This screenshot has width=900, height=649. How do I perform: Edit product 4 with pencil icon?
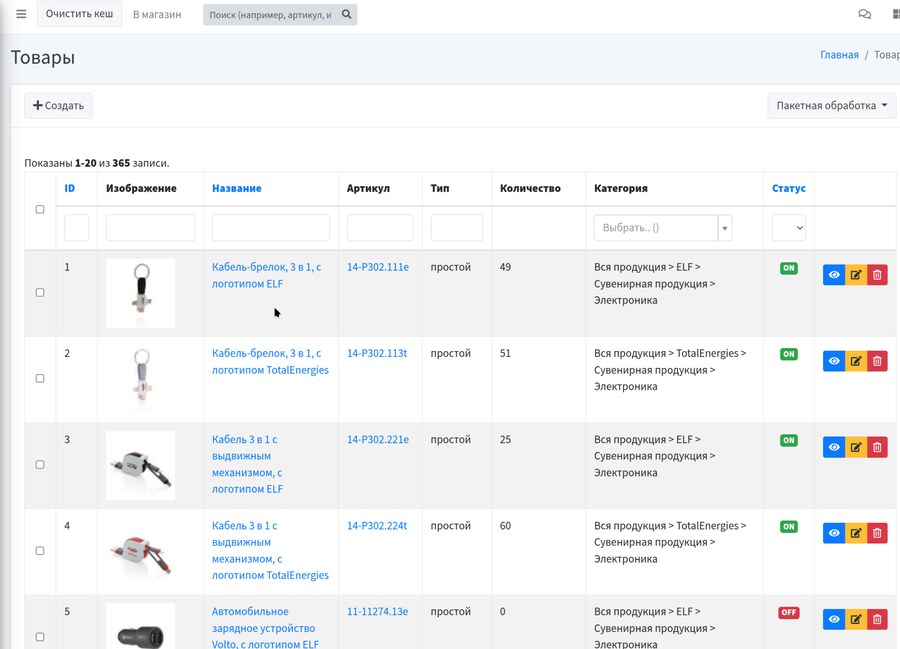click(856, 533)
